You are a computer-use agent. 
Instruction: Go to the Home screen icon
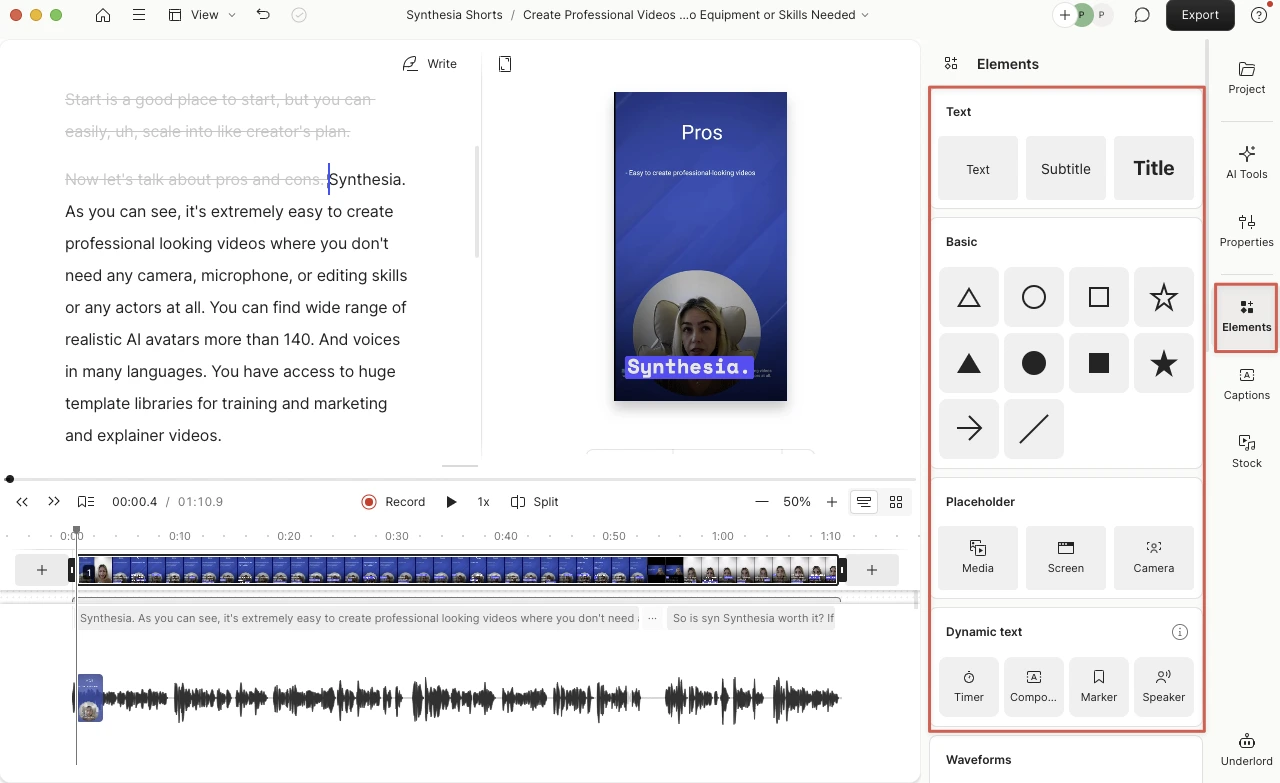[x=103, y=15]
